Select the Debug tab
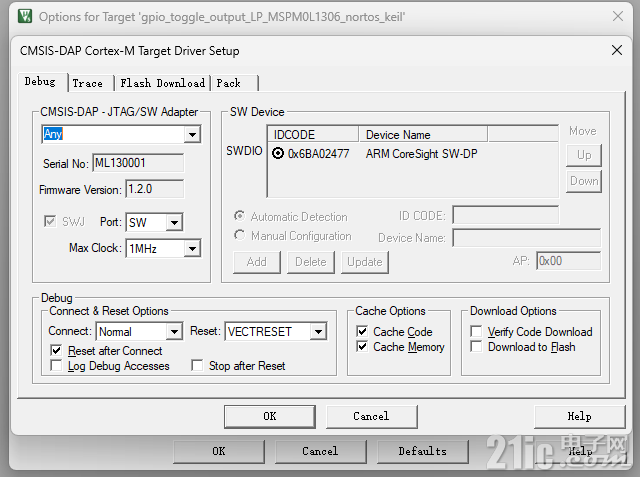640x477 pixels. [x=40, y=82]
